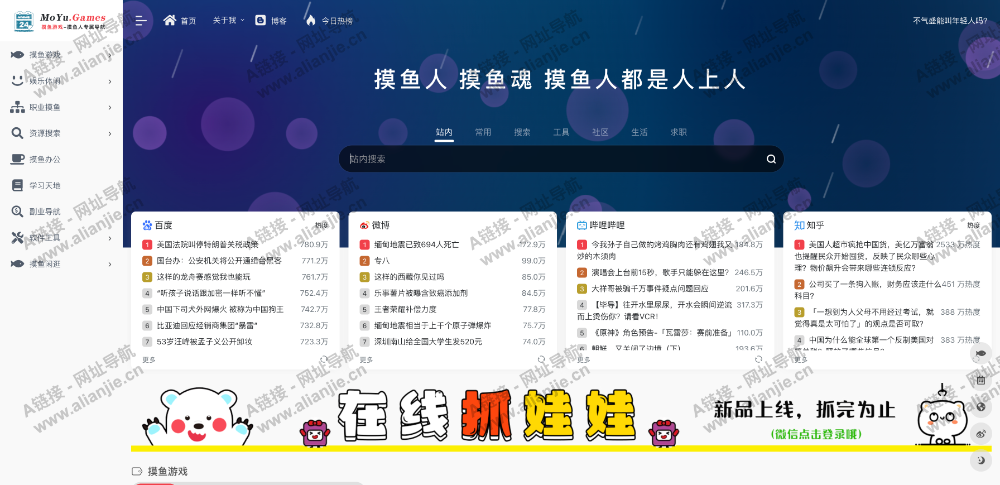
Task: Select the 求职 search tab
Action: pyautogui.click(x=679, y=132)
